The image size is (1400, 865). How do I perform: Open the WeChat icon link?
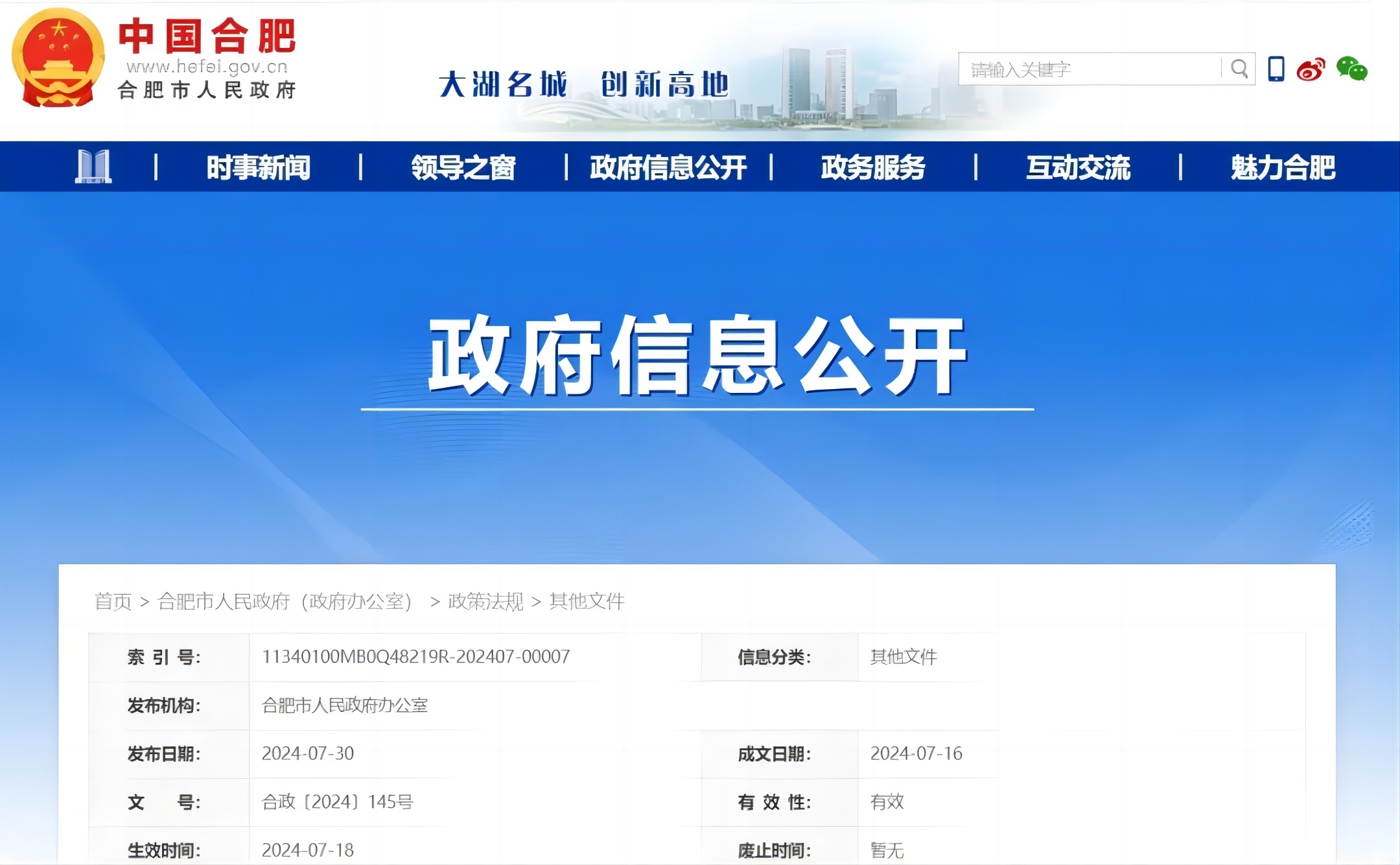[x=1352, y=69]
